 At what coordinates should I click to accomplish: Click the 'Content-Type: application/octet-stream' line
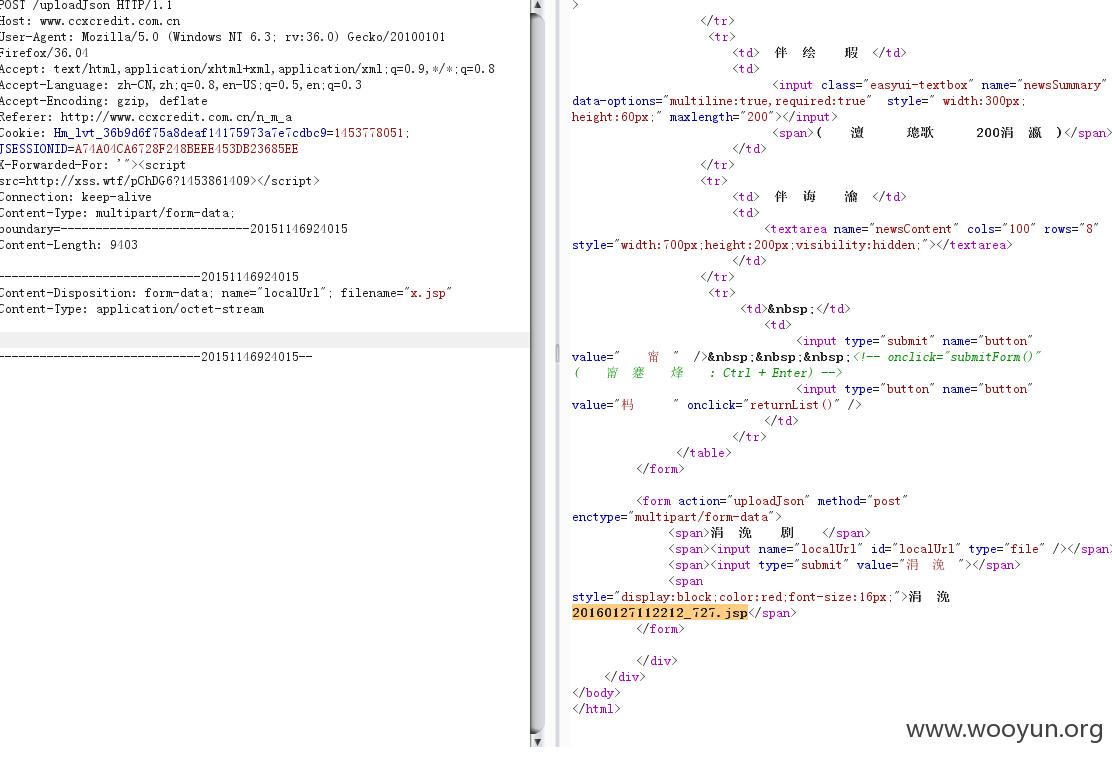point(132,309)
